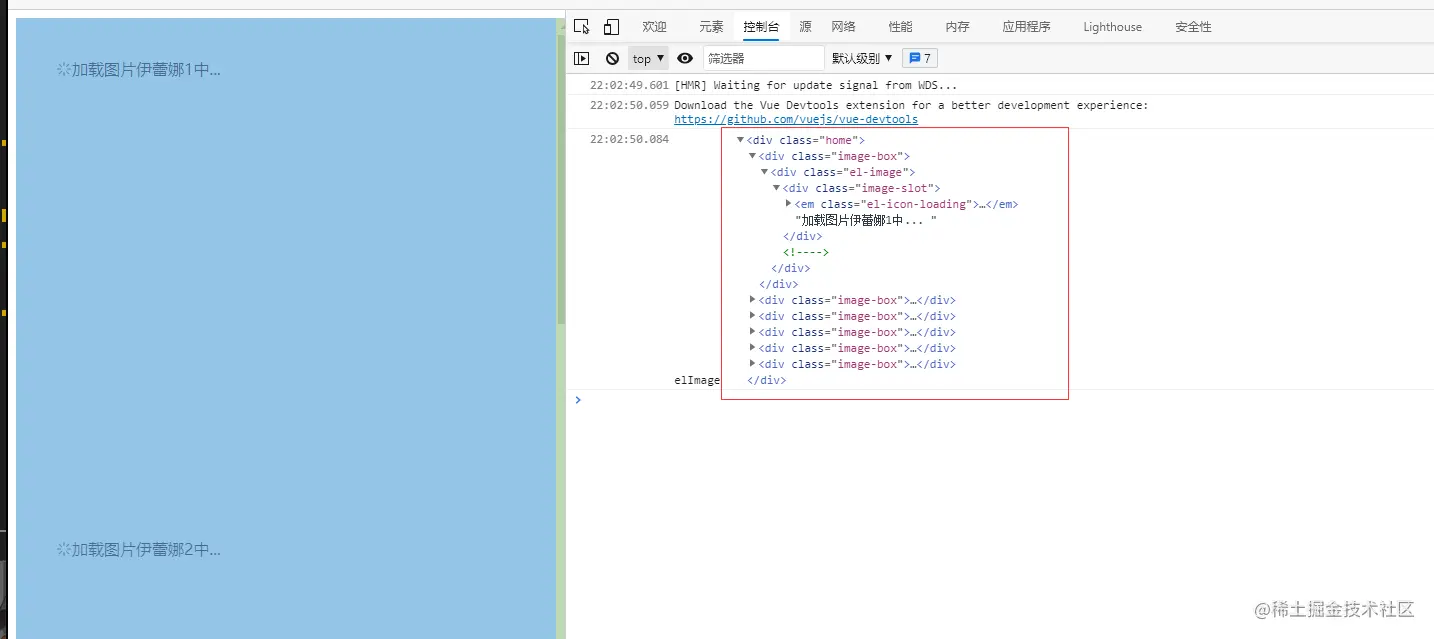Screen dimensions: 1434x639
Task: Open the 源 tab
Action: pyautogui.click(x=805, y=27)
